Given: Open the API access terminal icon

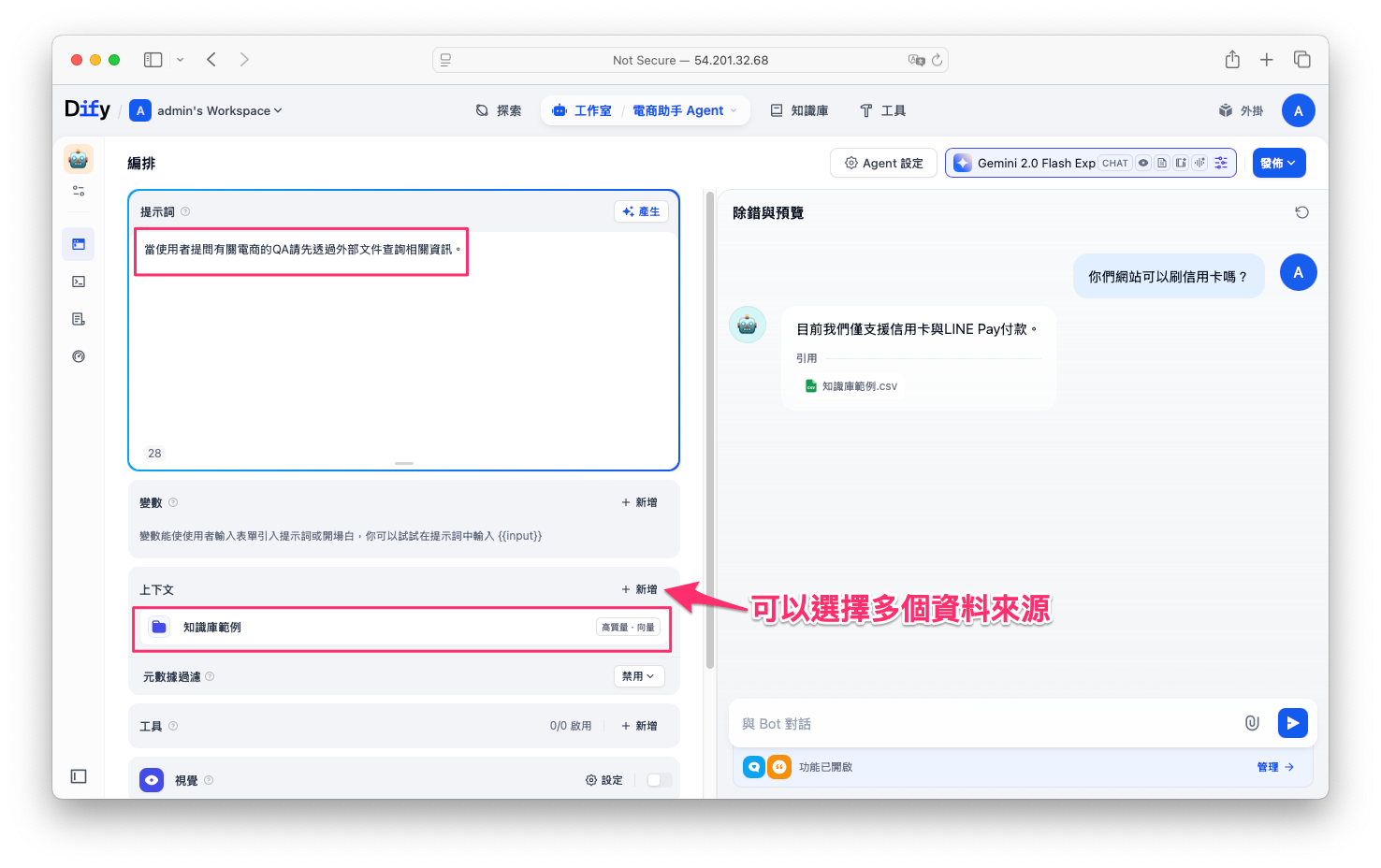Looking at the screenshot, I should coord(79,282).
